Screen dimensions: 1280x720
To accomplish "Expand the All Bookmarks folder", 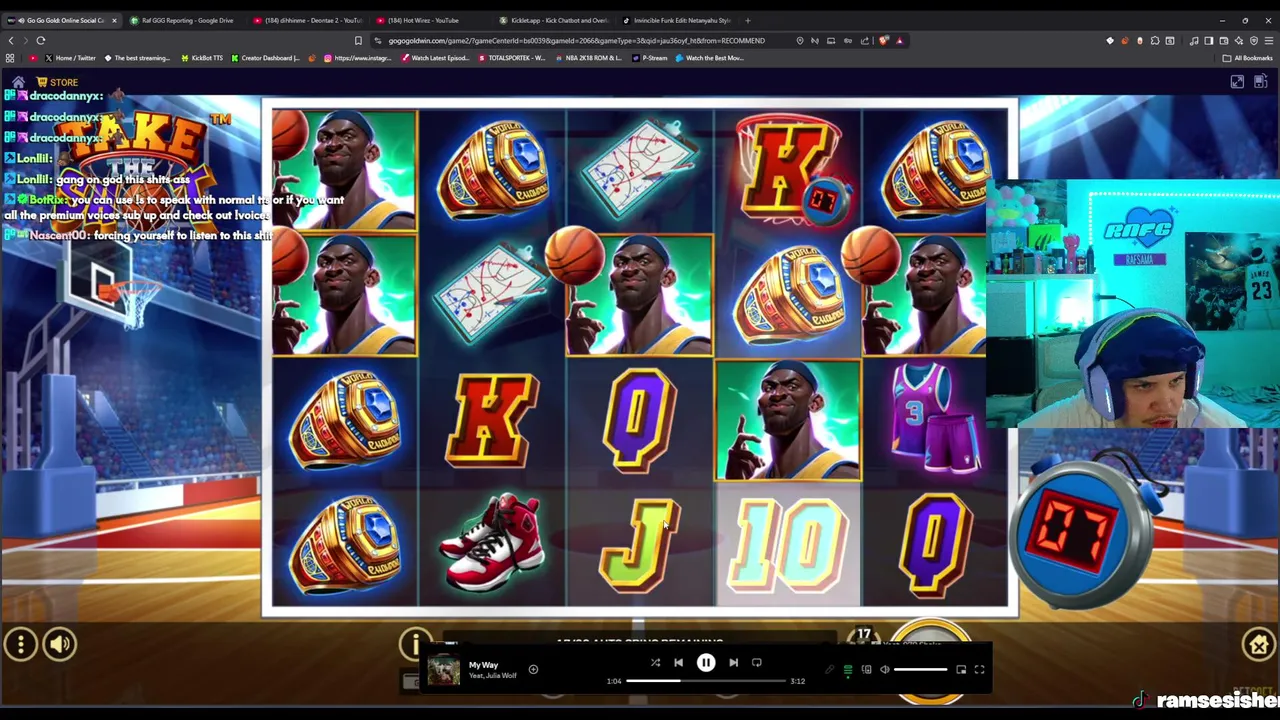I will tap(1247, 58).
